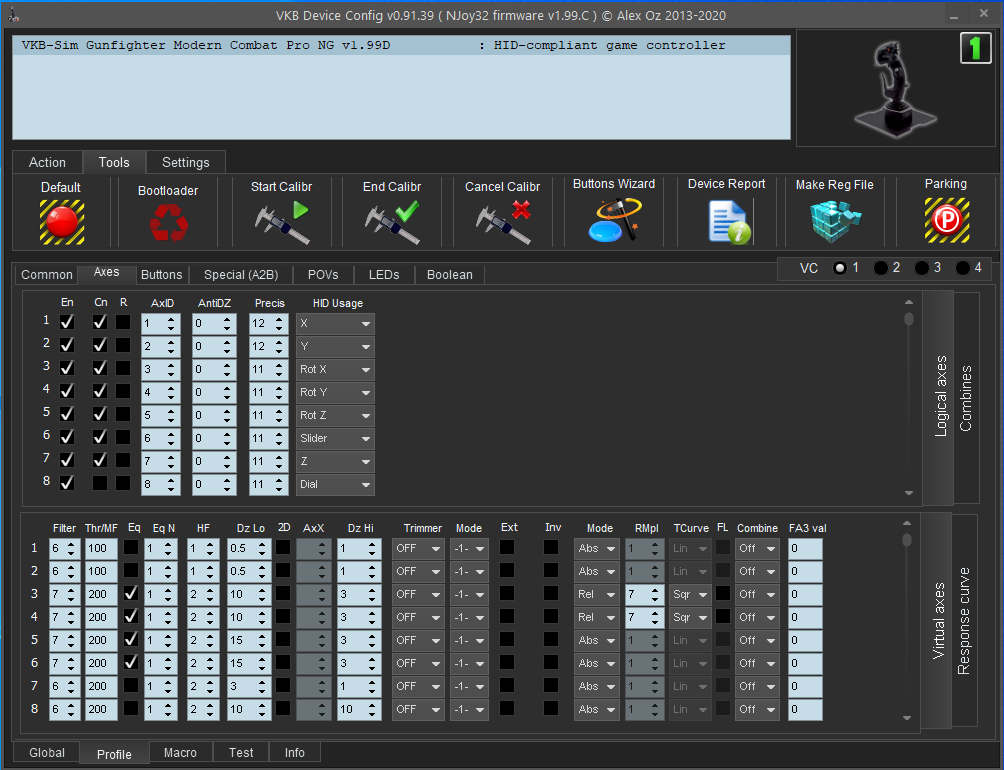This screenshot has width=1004, height=770.
Task: Open the Info bottom tab
Action: click(295, 753)
